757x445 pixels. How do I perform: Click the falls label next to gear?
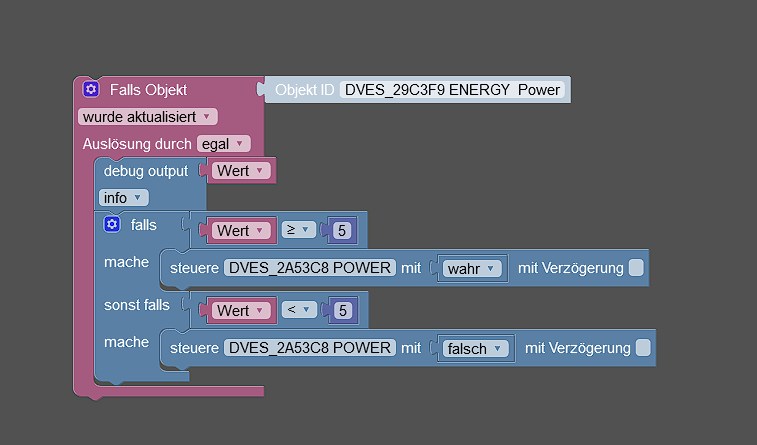point(143,225)
